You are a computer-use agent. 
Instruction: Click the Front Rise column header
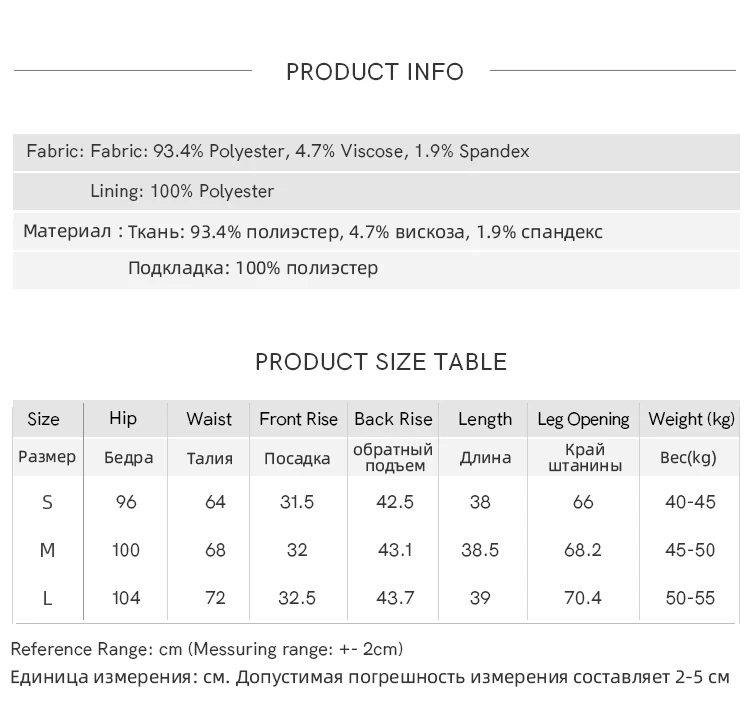tap(298, 419)
